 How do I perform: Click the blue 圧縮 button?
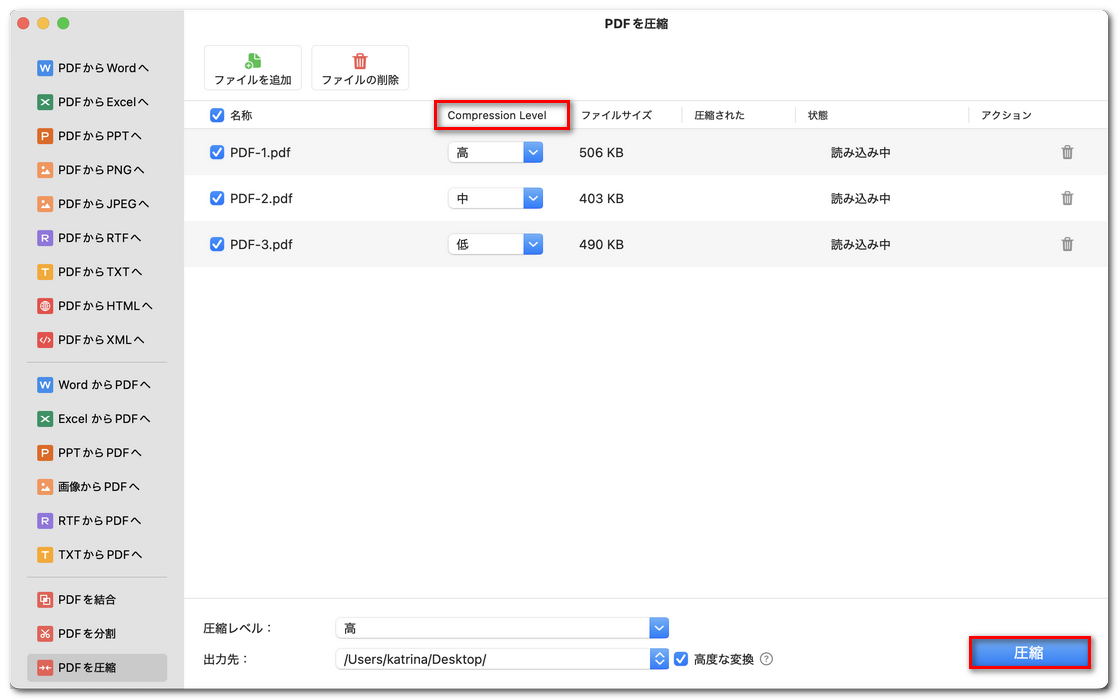(1029, 652)
